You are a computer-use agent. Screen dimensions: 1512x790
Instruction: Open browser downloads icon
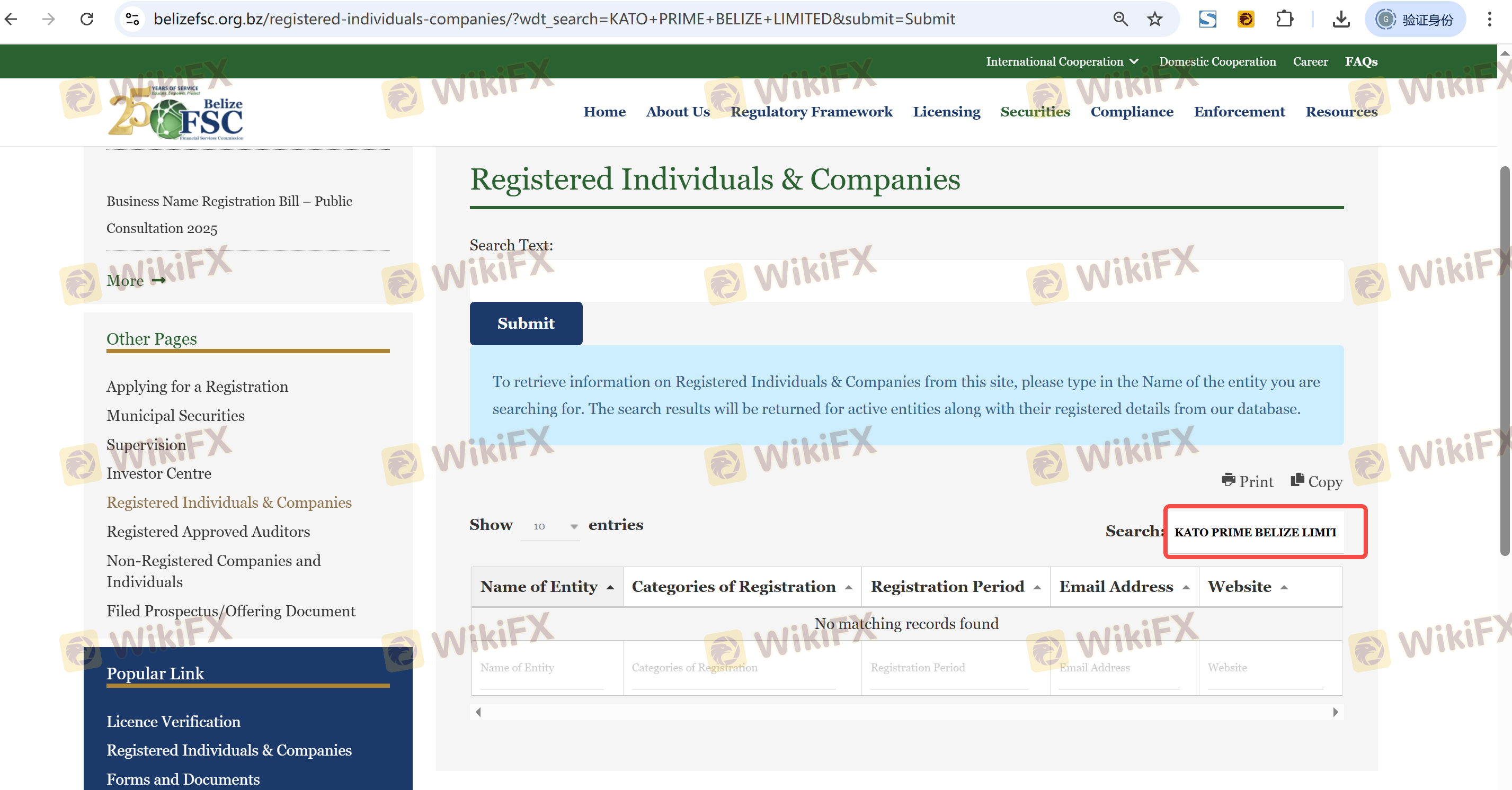pos(1340,20)
